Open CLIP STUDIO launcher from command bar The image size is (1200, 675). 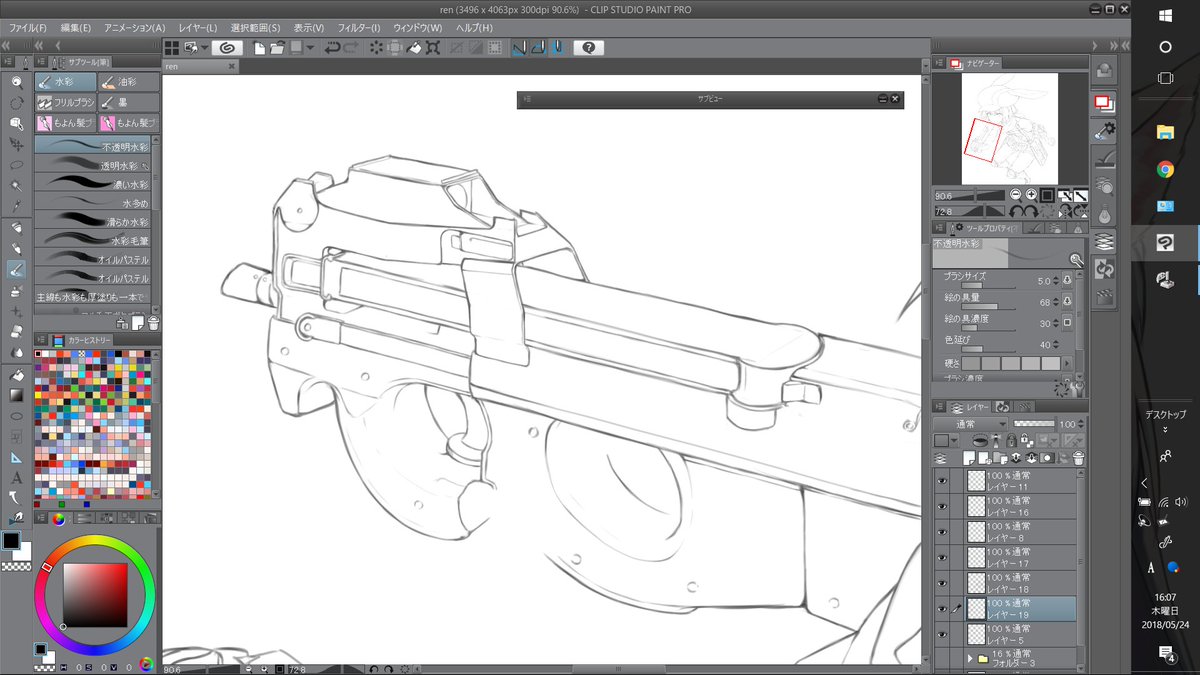[x=227, y=47]
